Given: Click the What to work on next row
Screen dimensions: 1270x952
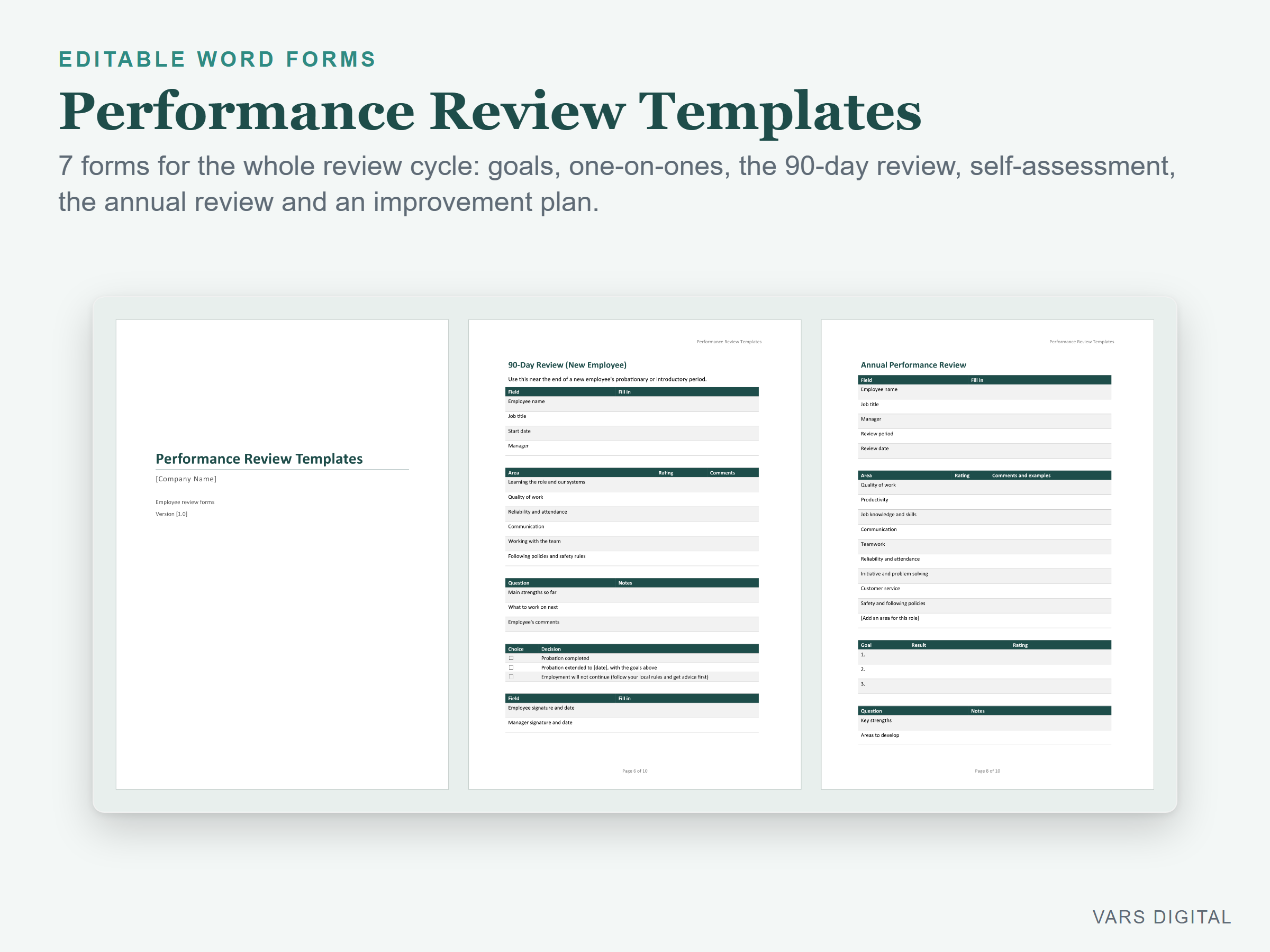Looking at the screenshot, I should click(x=631, y=609).
